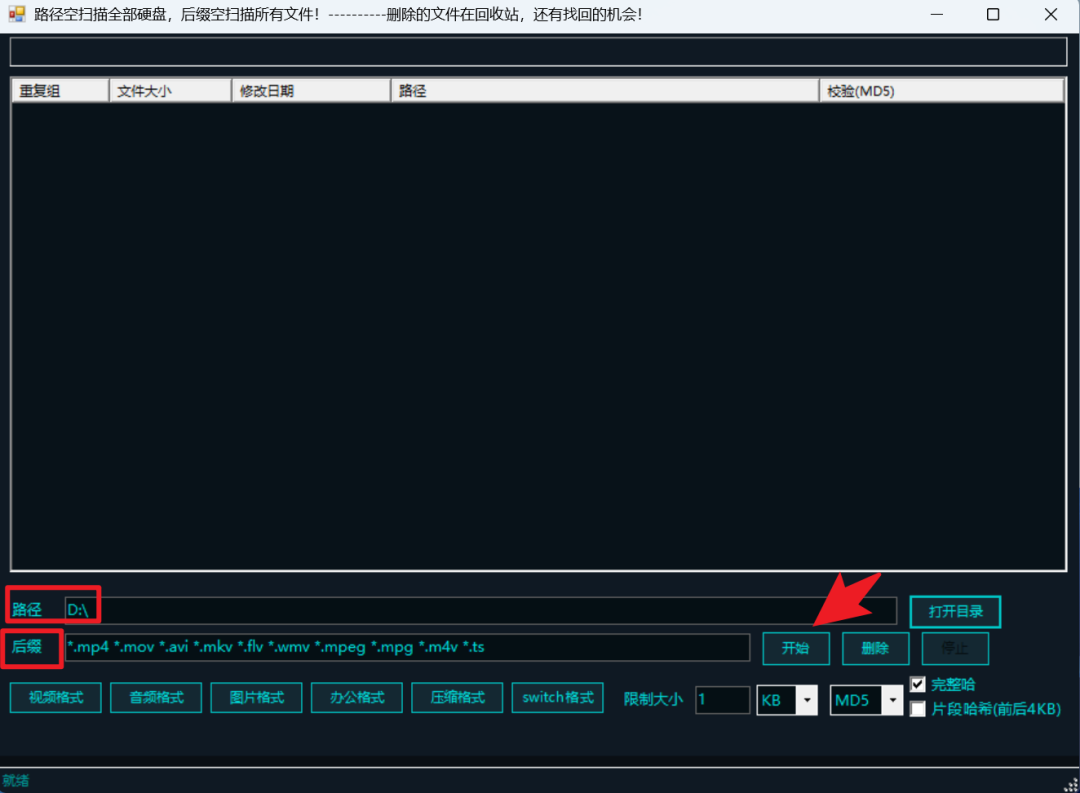This screenshot has height=793, width=1080.
Task: Click the 后缀 extensions input field
Action: point(407,648)
